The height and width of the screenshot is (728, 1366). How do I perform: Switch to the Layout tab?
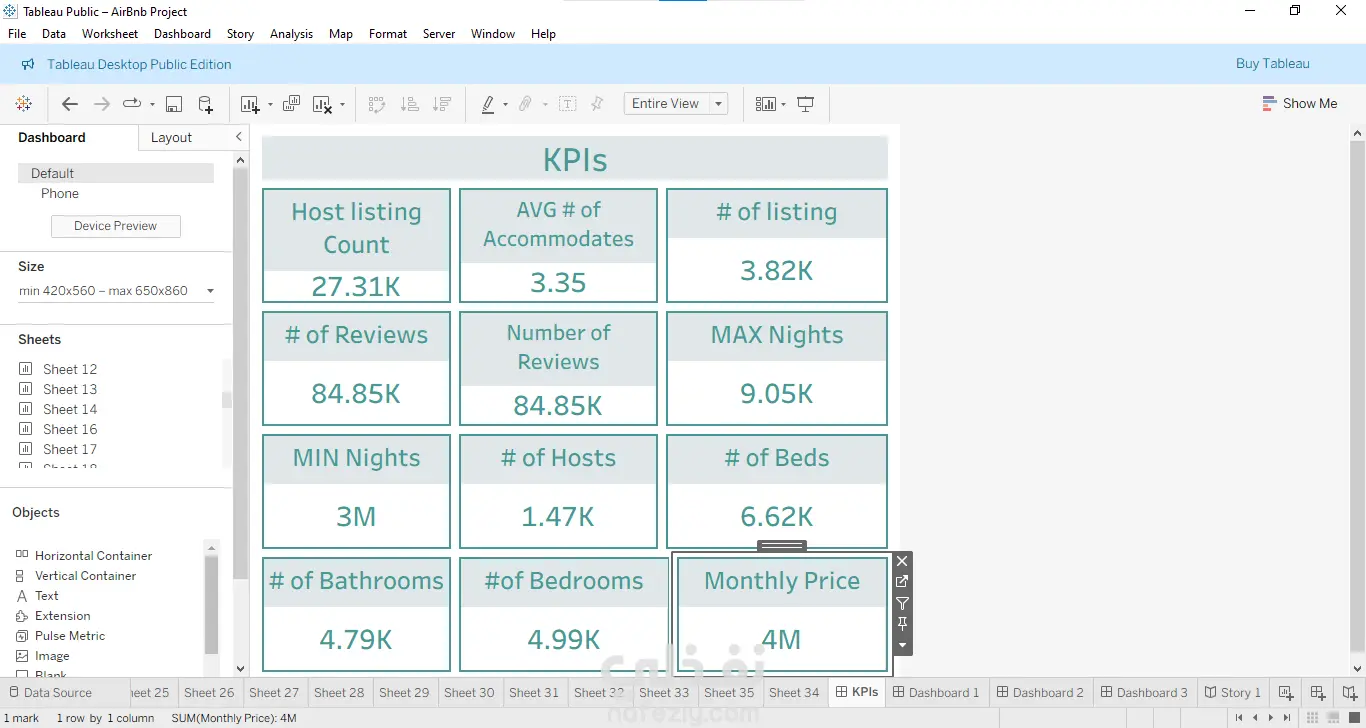[x=171, y=138]
